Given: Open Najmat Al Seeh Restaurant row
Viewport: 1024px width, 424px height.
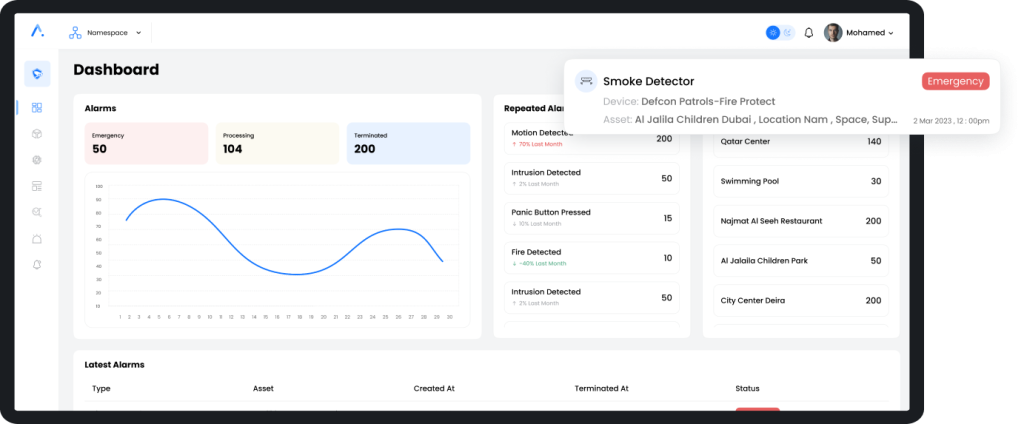Looking at the screenshot, I should [x=801, y=221].
